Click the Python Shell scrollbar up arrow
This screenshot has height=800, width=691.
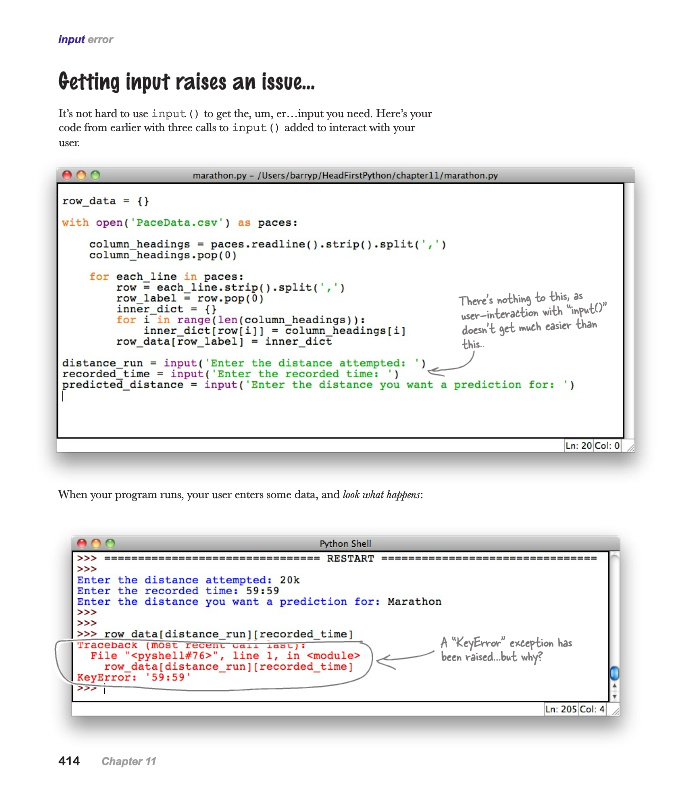(614, 684)
